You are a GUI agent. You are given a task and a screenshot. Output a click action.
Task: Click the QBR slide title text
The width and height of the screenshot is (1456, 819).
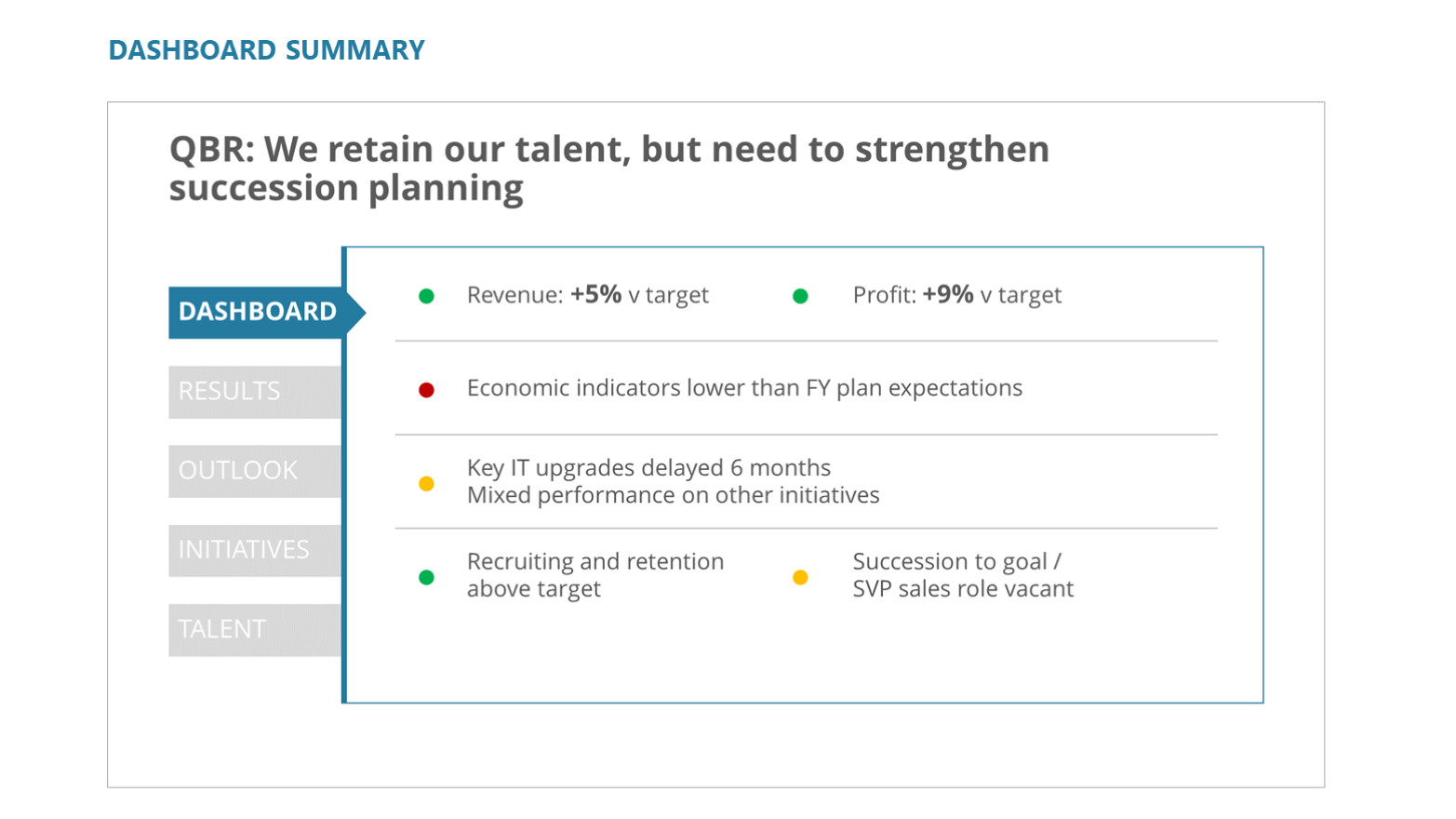point(608,168)
